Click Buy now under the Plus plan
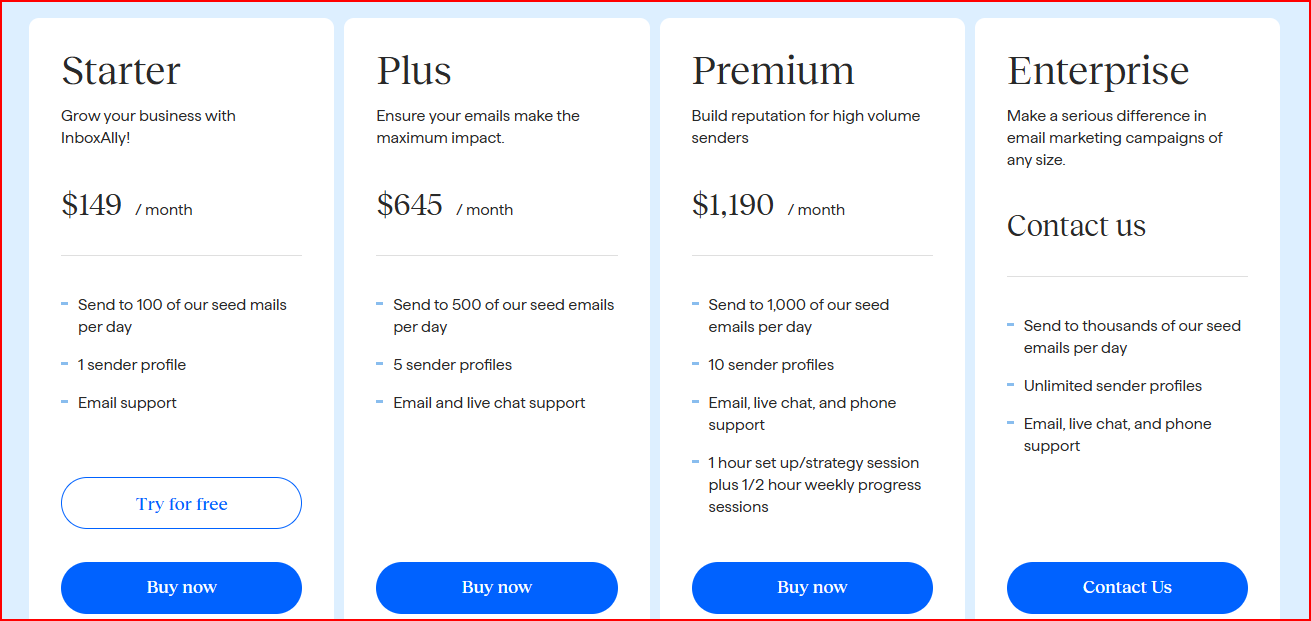 pos(496,587)
